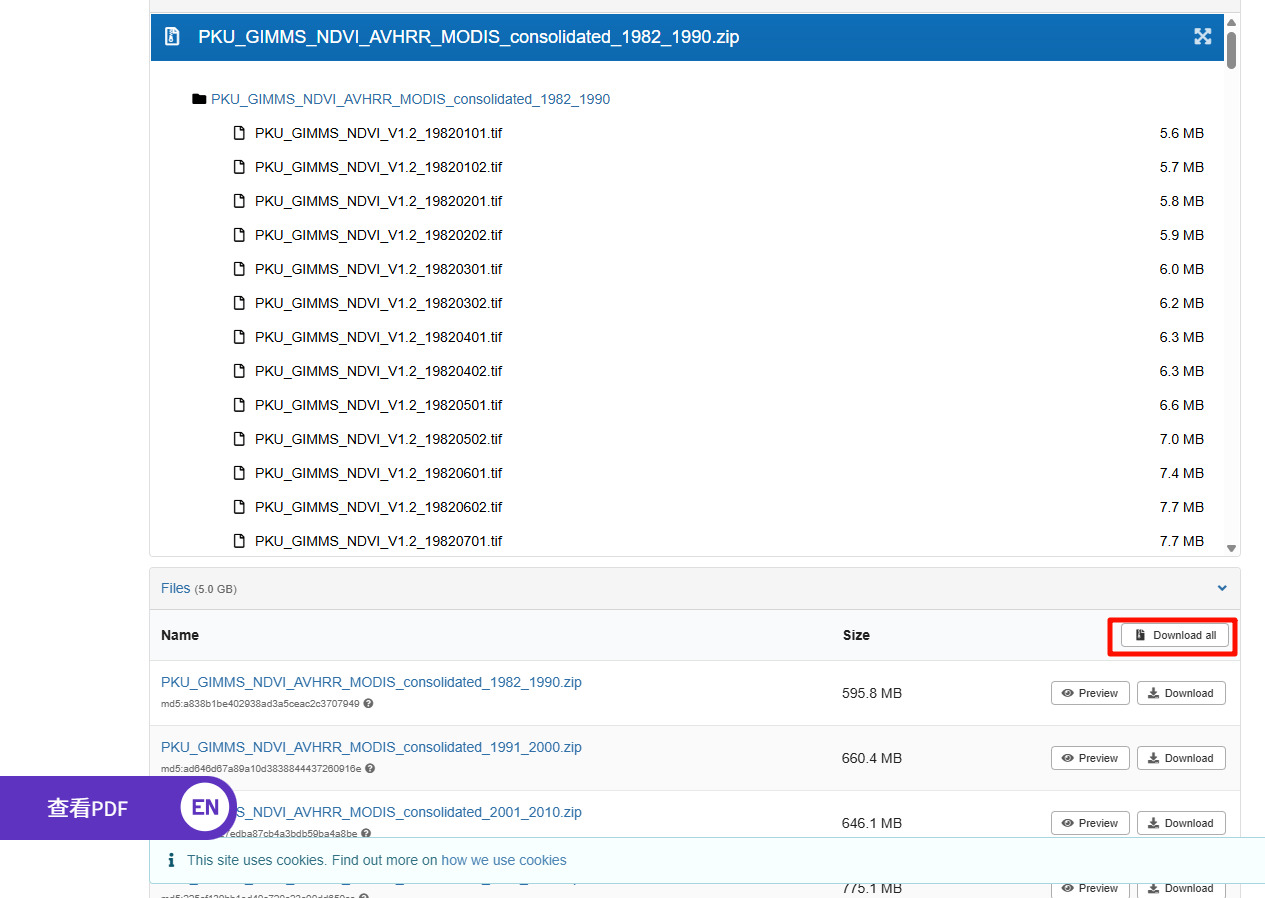Click the preview pane scrollbar down arrow
The height and width of the screenshot is (898, 1265).
pyautogui.click(x=1232, y=548)
